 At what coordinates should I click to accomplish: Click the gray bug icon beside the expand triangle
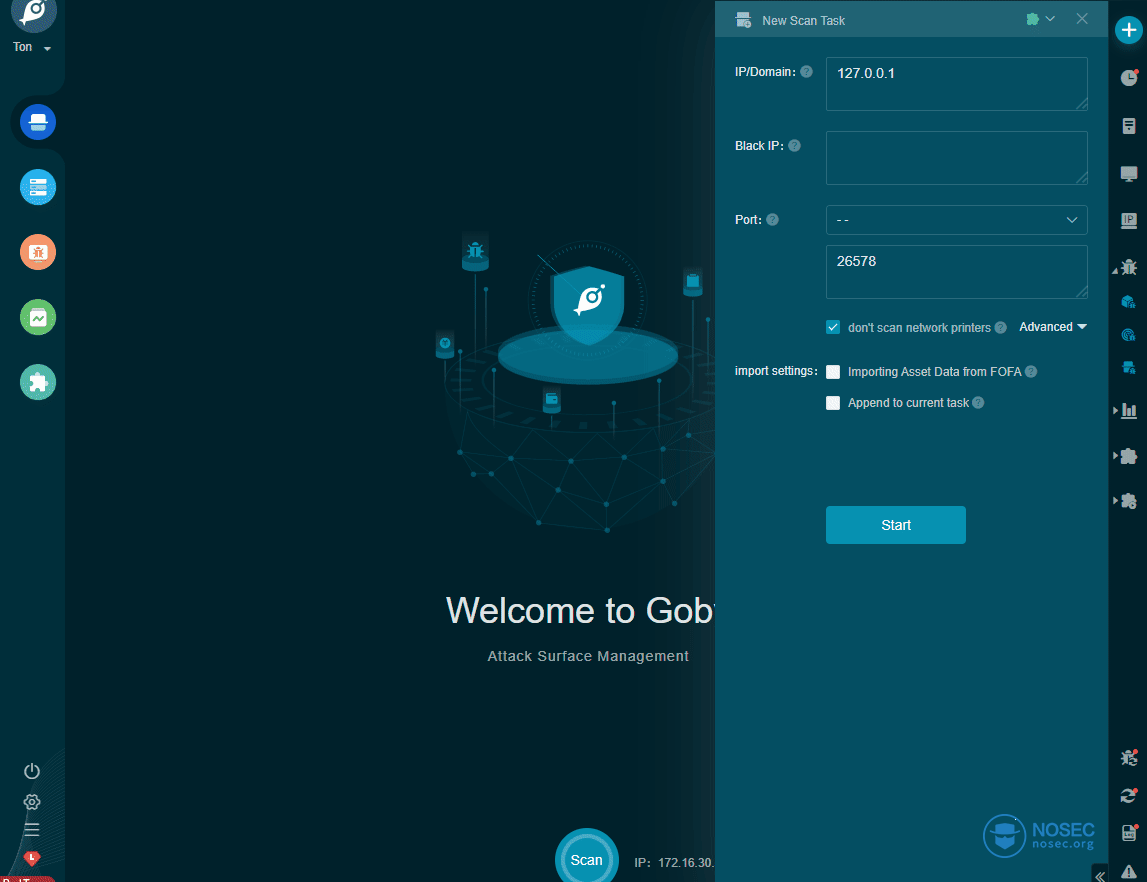click(1129, 267)
